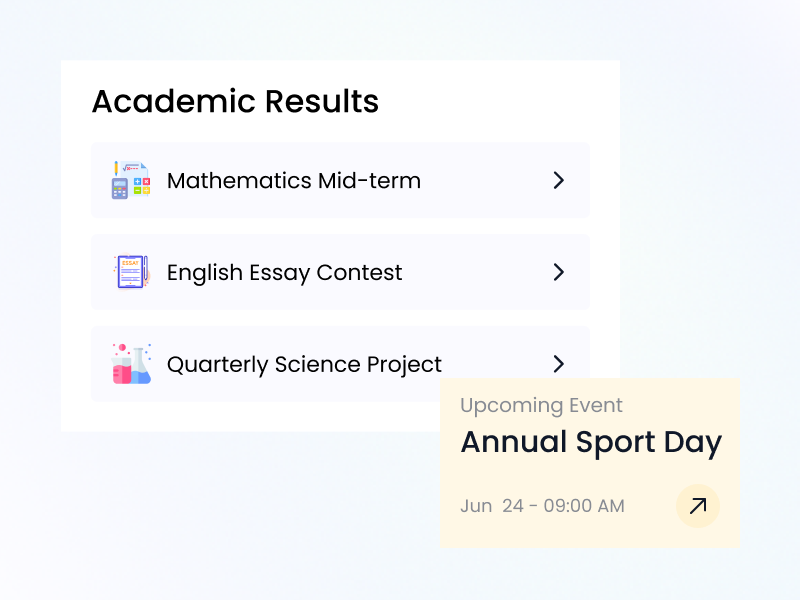
Task: Click the Upcoming Event caption
Action: click(541, 405)
